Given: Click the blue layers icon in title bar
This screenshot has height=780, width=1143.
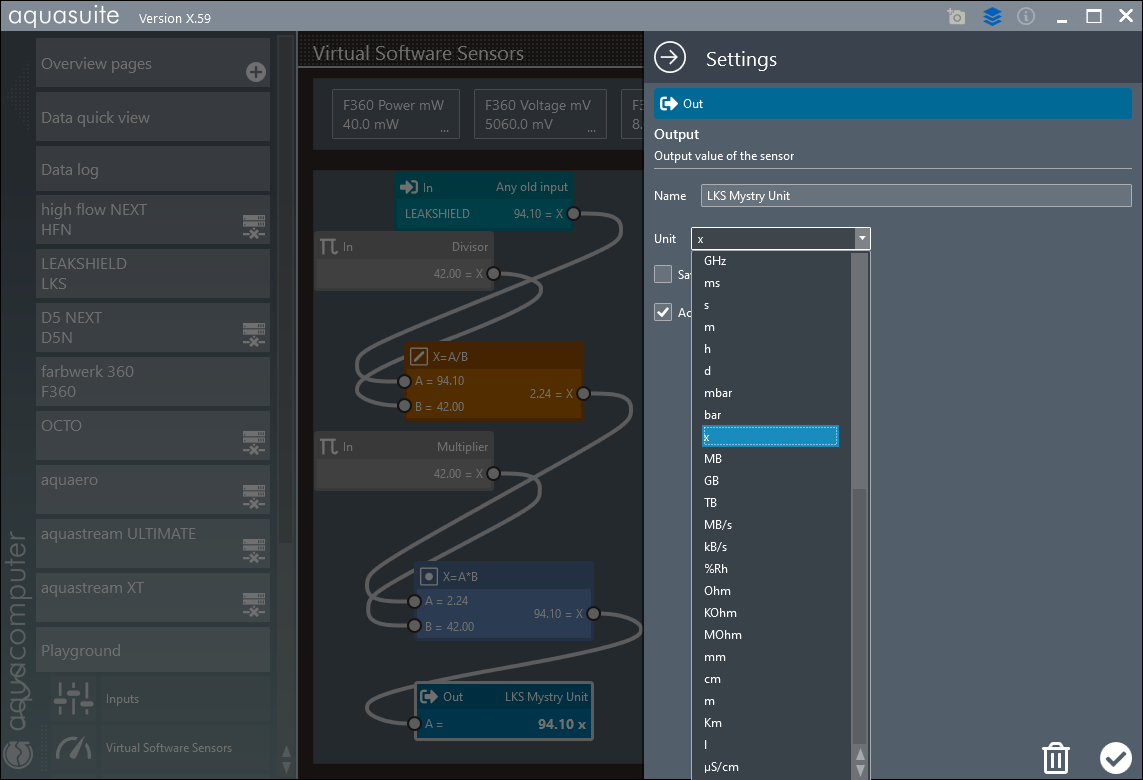Looking at the screenshot, I should click(x=992, y=17).
